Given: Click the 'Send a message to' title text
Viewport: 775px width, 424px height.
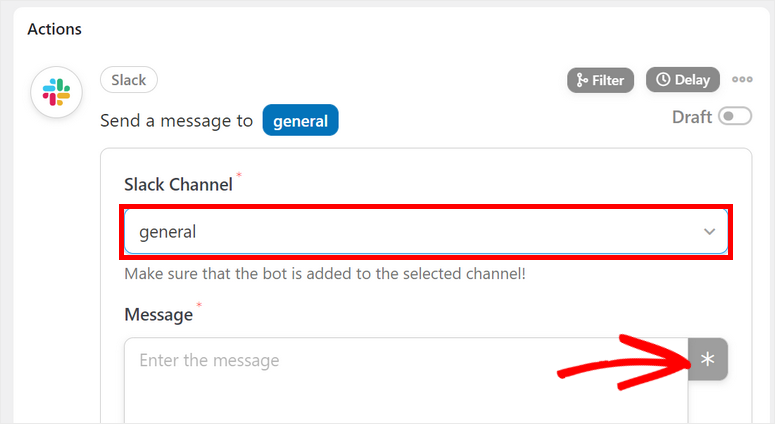Looking at the screenshot, I should click(176, 121).
